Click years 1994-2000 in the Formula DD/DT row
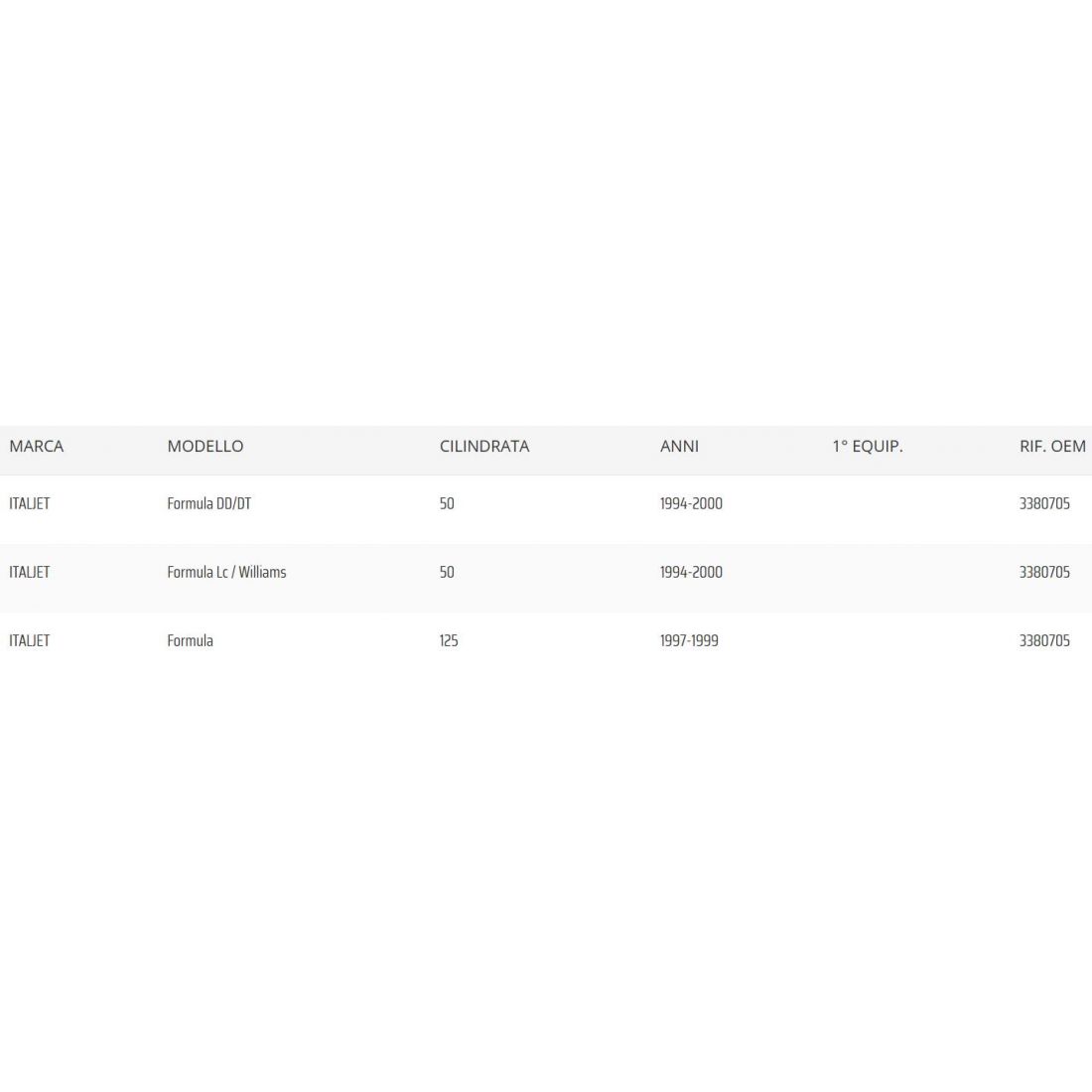This screenshot has width=1092, height=1092. pos(691,504)
